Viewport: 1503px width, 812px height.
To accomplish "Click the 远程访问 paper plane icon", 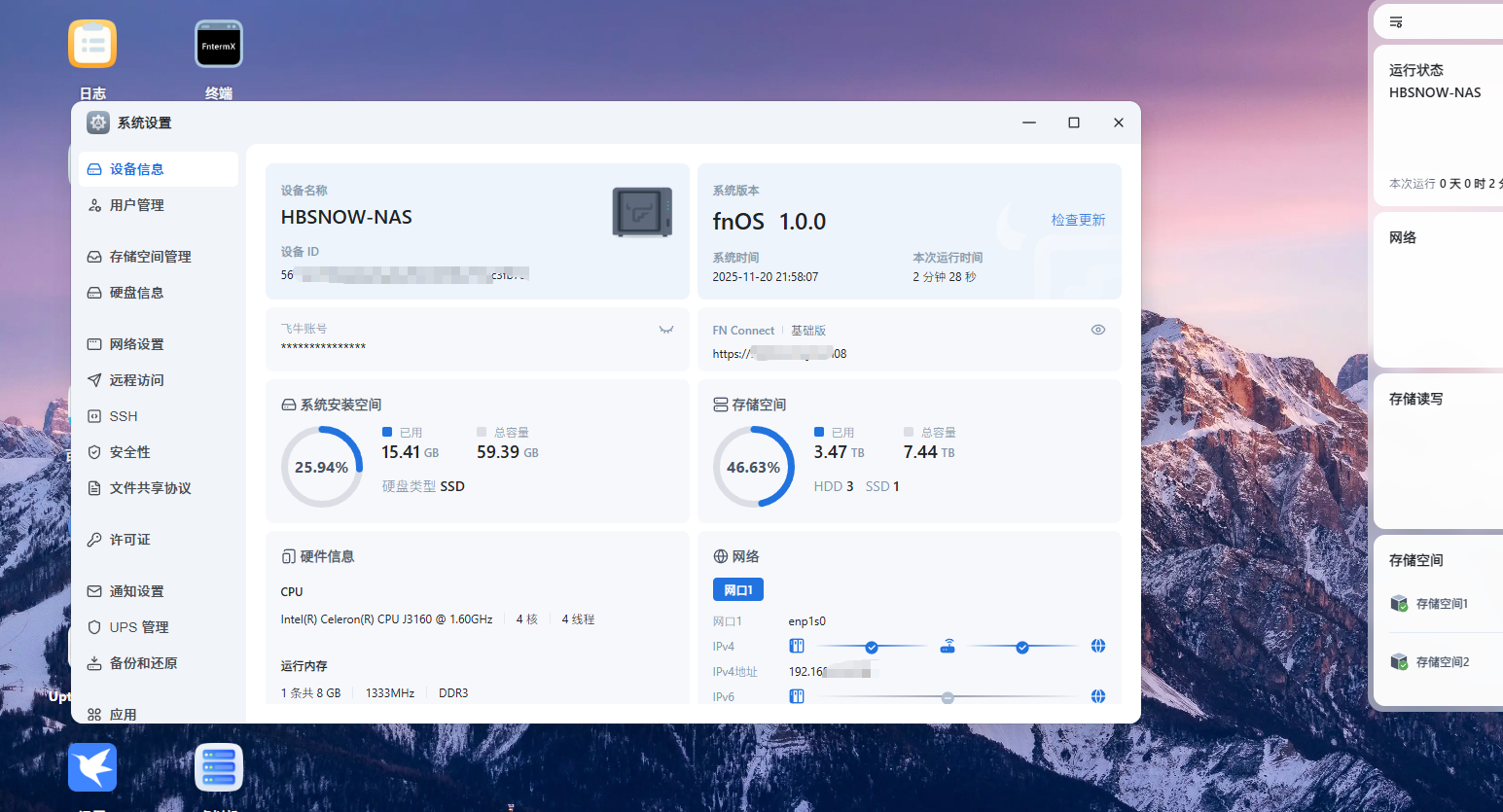I will point(94,380).
